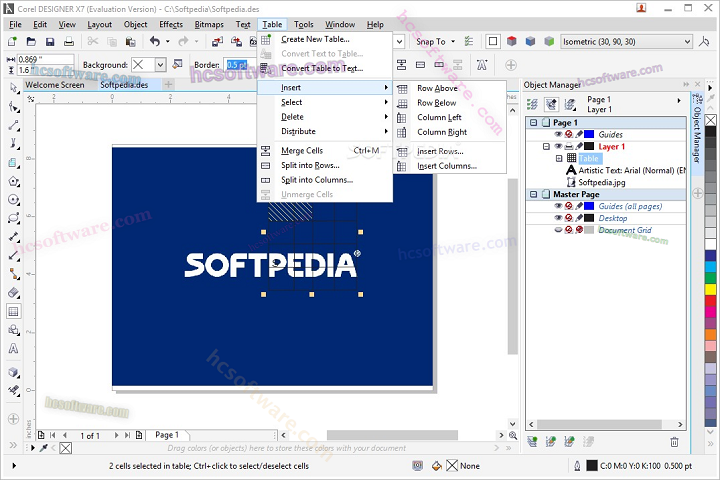Collapse the Master Page tree node

coord(533,194)
